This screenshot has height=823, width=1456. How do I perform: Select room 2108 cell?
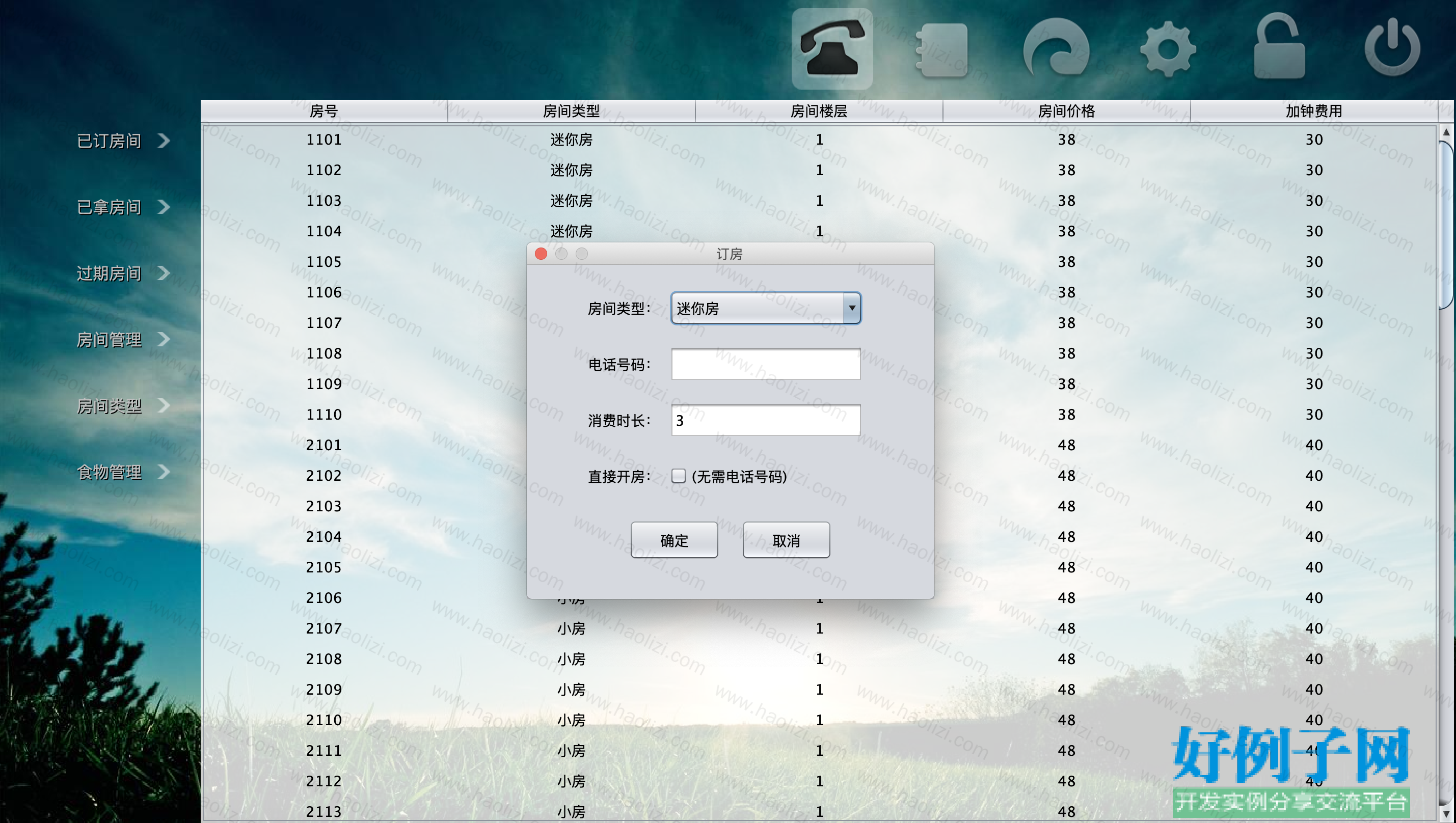tap(324, 659)
